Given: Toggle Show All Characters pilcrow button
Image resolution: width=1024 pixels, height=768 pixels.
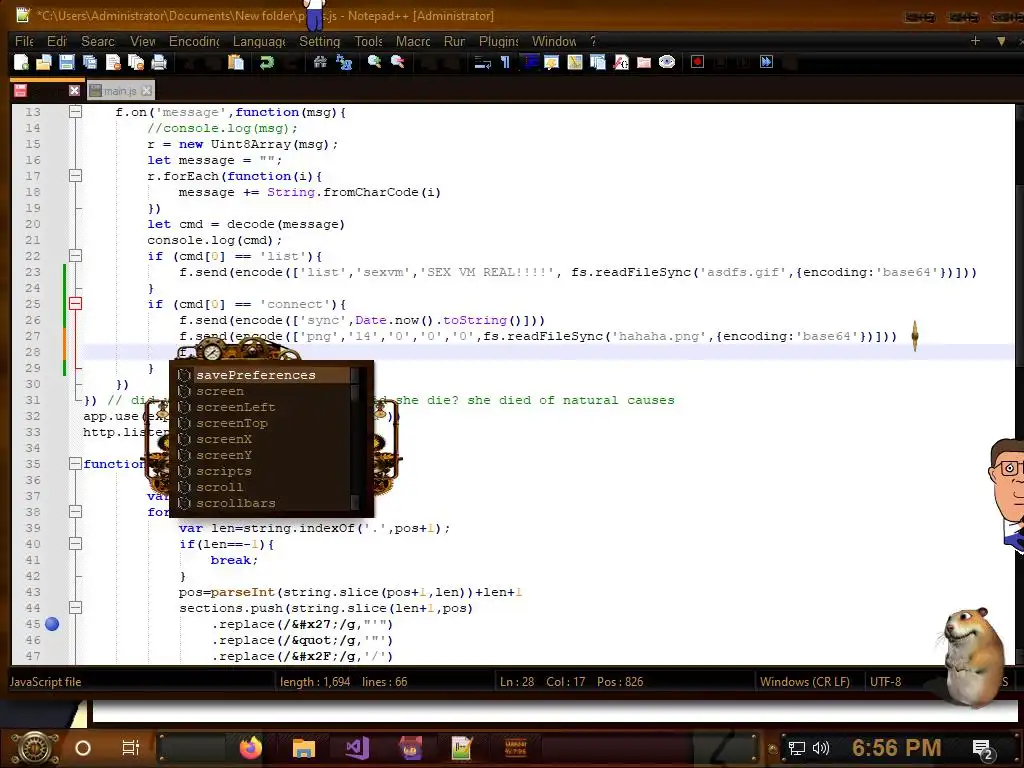Looking at the screenshot, I should tap(505, 62).
